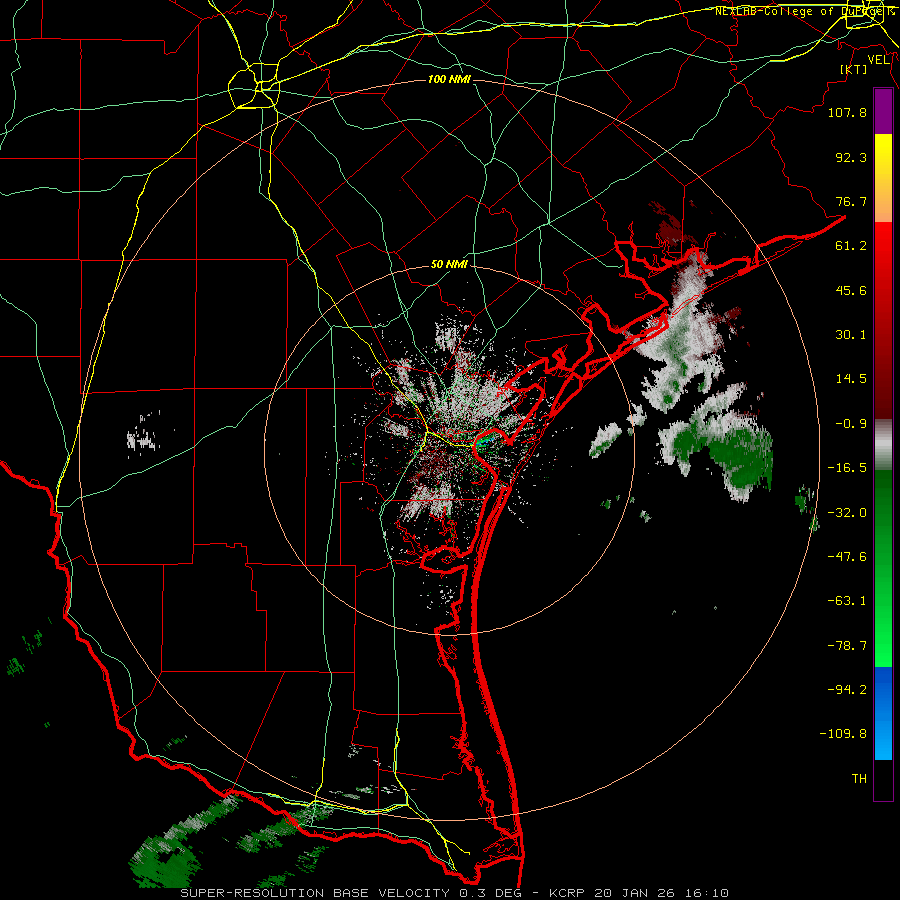Pick the blue segment of the color bar
The height and width of the screenshot is (900, 900).
tap(883, 713)
